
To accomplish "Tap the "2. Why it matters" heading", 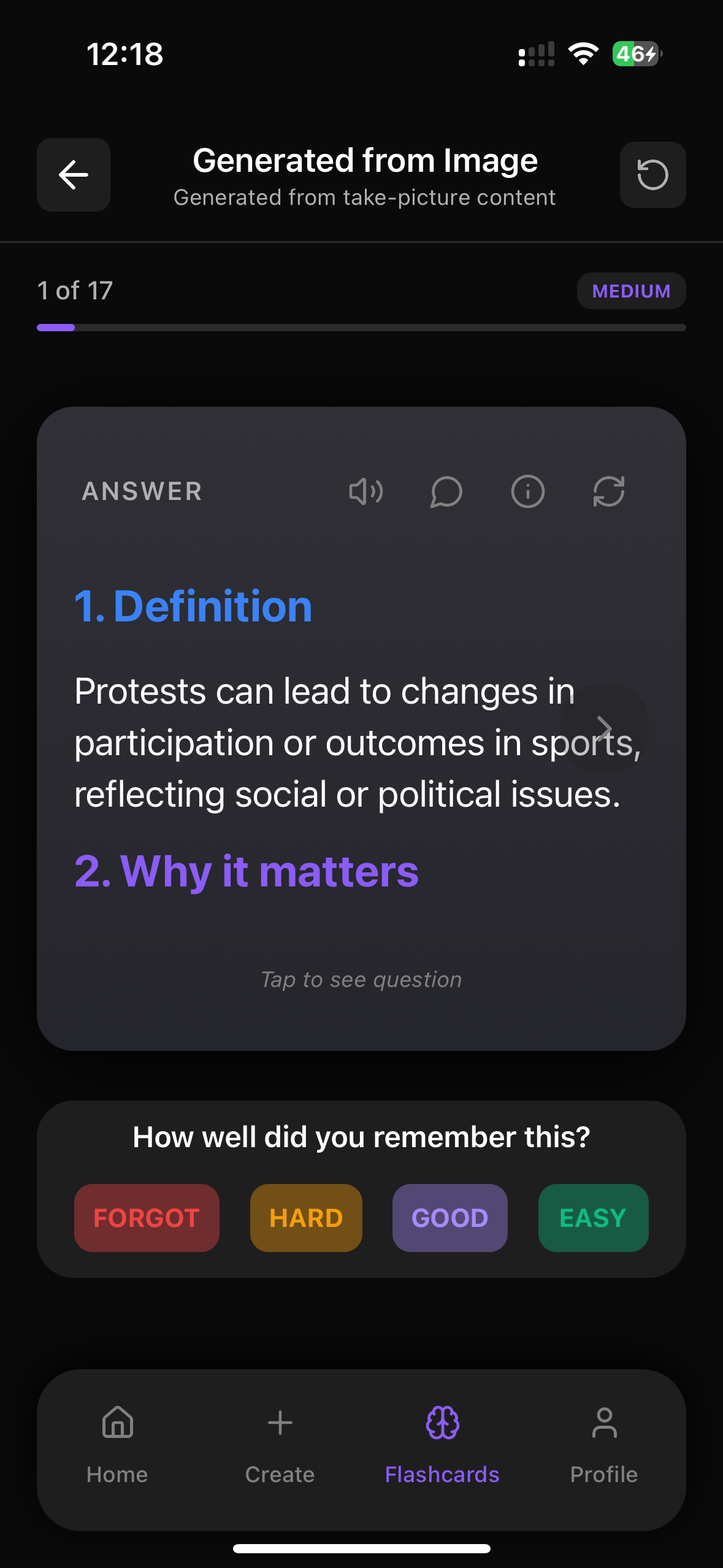I will point(247,870).
